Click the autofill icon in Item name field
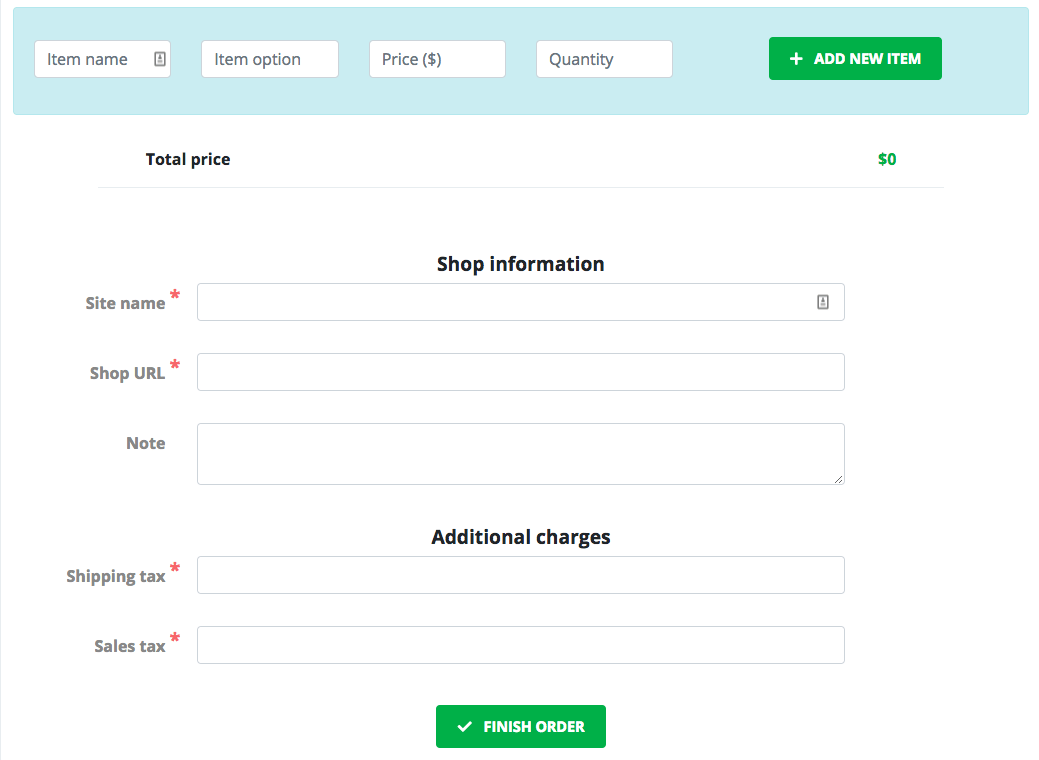Viewport: 1039px width, 760px height. click(160, 59)
